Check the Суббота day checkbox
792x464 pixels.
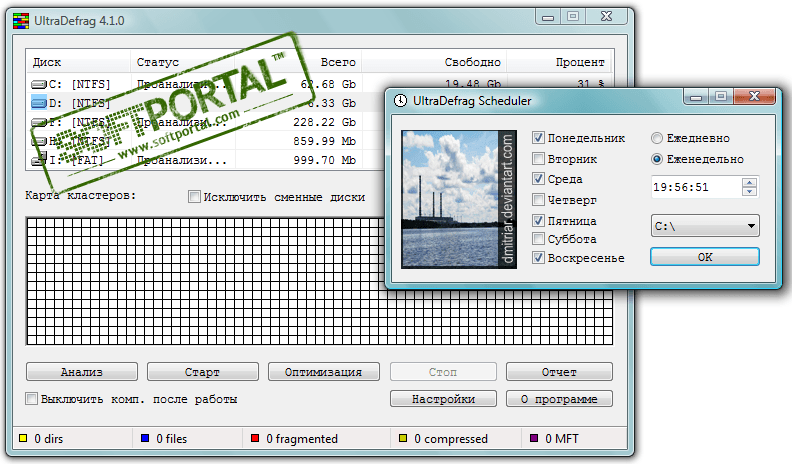pyautogui.click(x=538, y=238)
